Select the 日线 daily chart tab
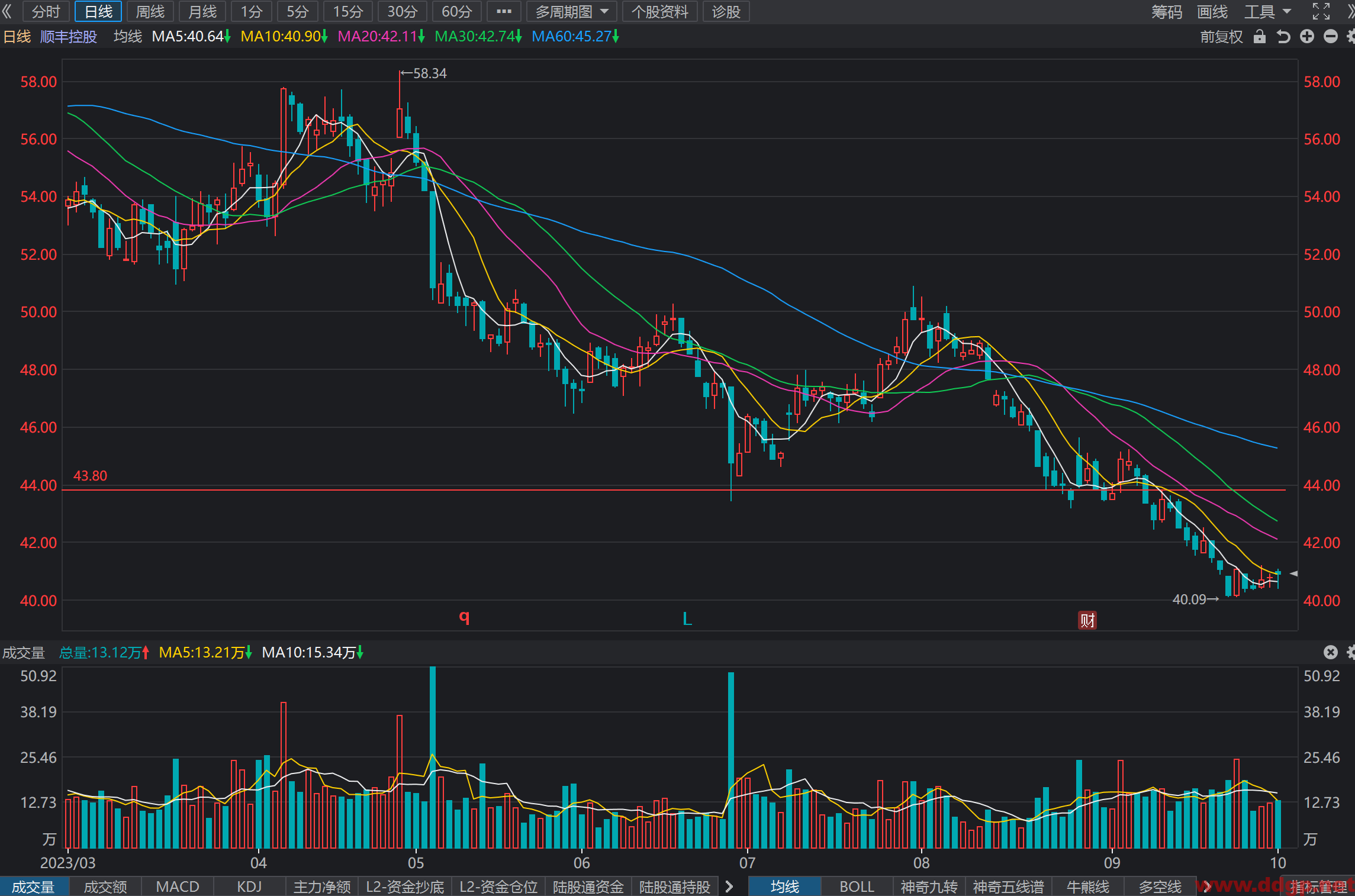Viewport: 1355px width, 896px height. click(98, 11)
